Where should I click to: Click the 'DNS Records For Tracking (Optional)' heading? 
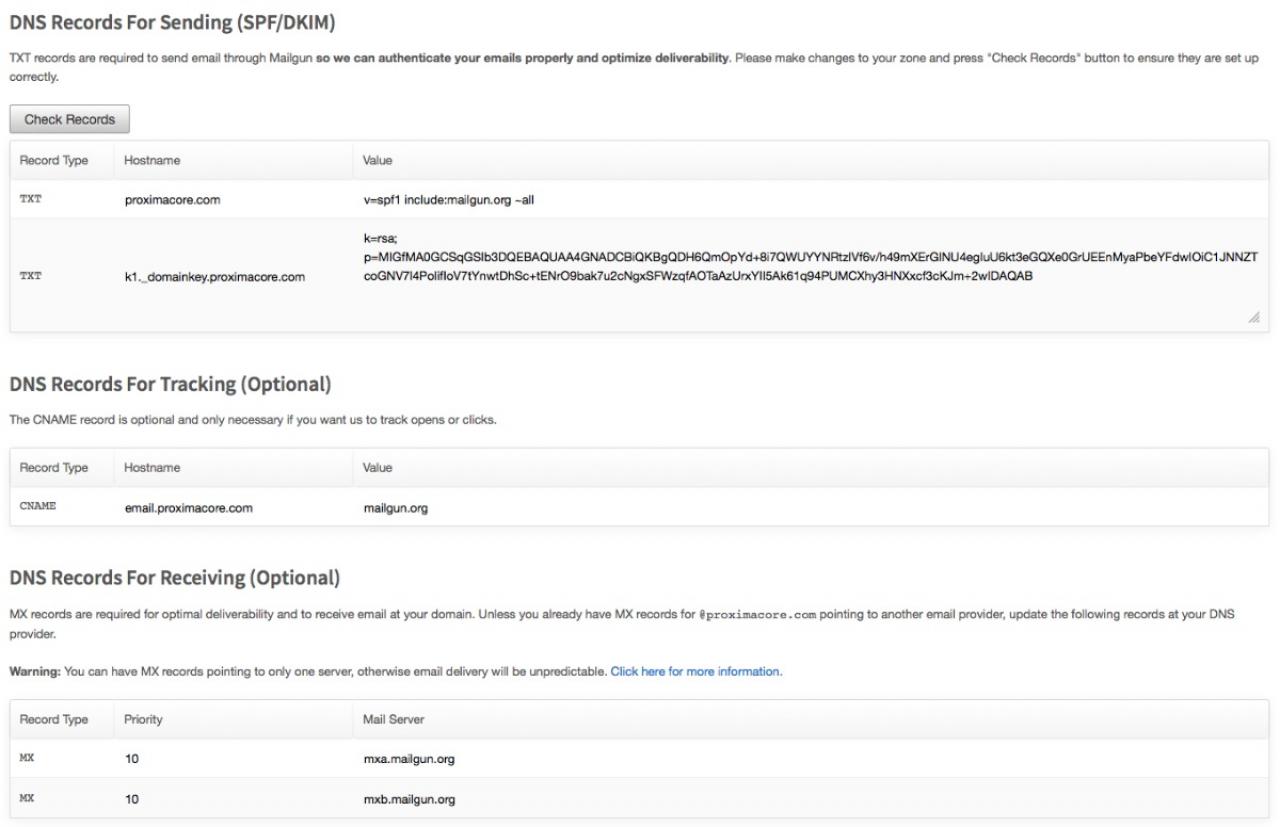pos(170,384)
